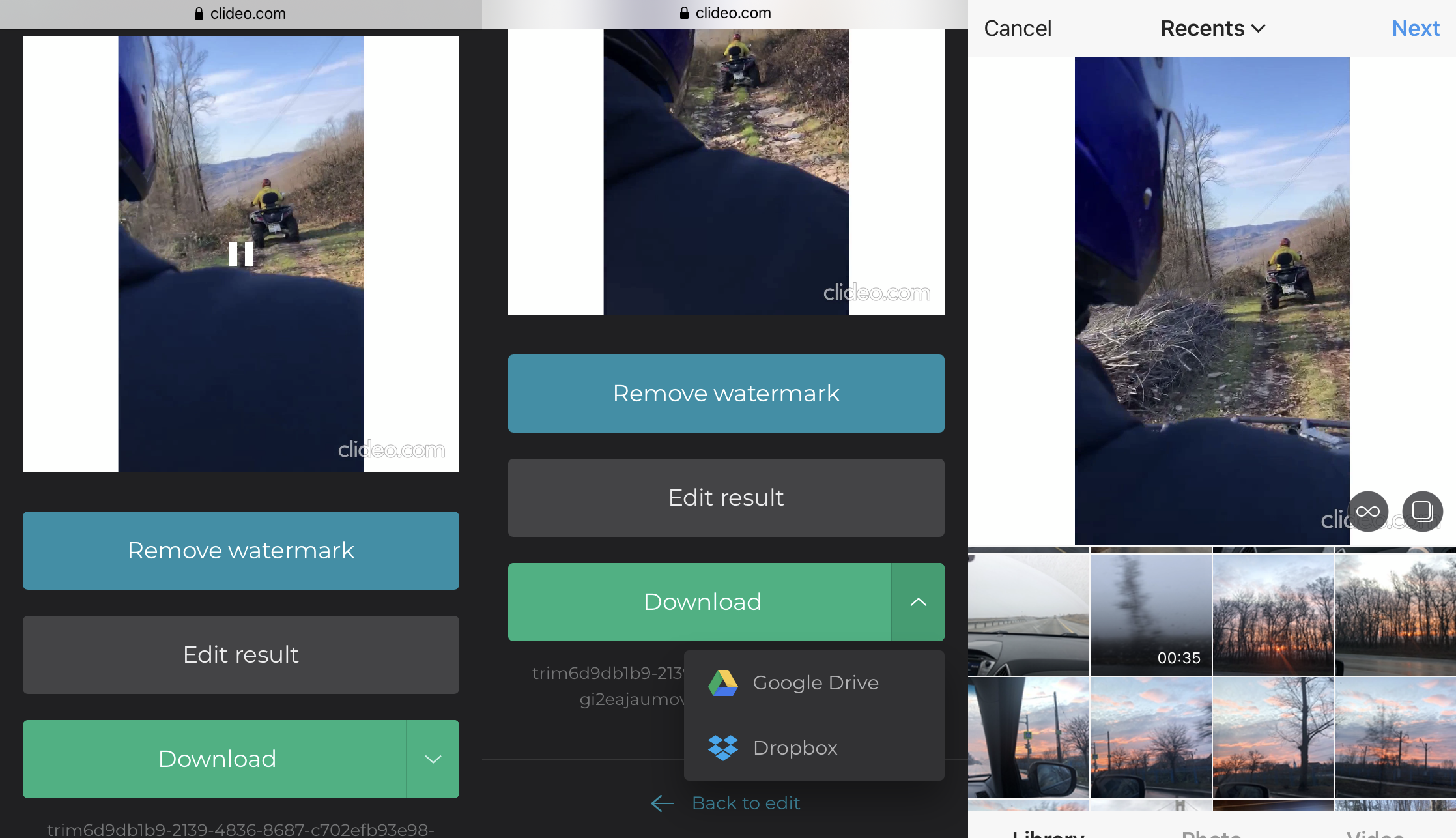Click the Next link to proceed
The image size is (1456, 838).
pyautogui.click(x=1417, y=28)
